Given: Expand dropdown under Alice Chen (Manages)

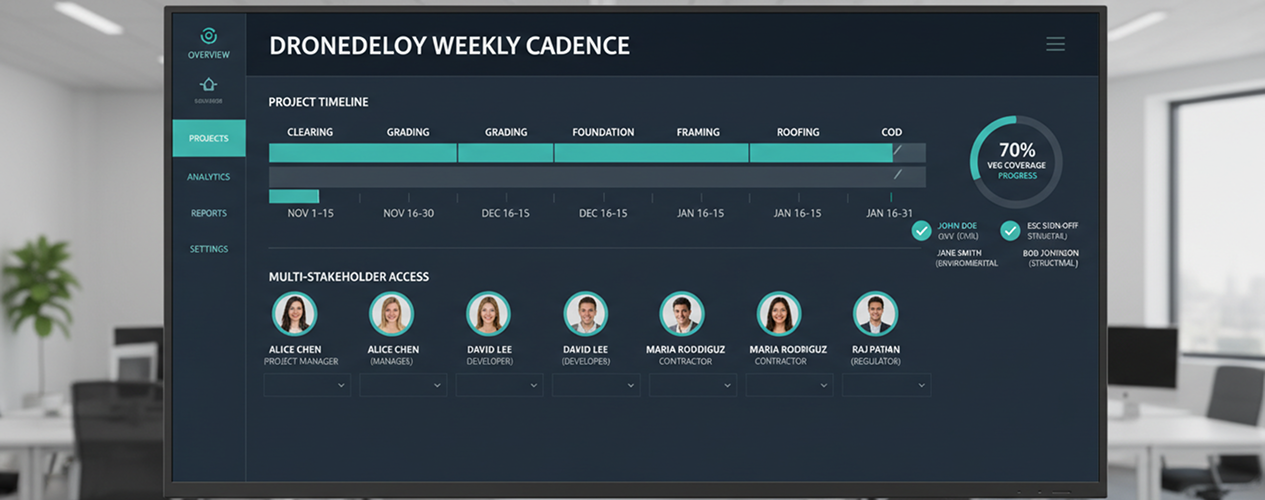Looking at the screenshot, I should 403,385.
